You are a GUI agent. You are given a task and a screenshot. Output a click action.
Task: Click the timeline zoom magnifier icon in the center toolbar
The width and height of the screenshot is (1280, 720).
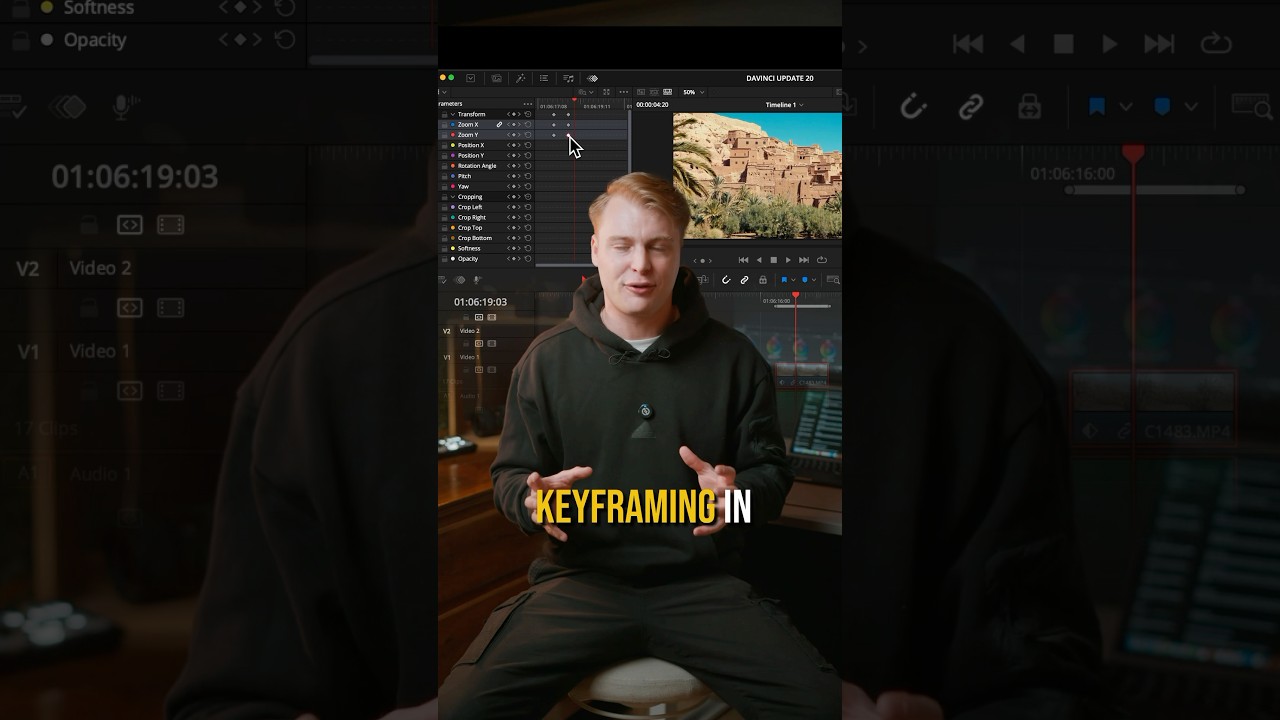(x=833, y=280)
